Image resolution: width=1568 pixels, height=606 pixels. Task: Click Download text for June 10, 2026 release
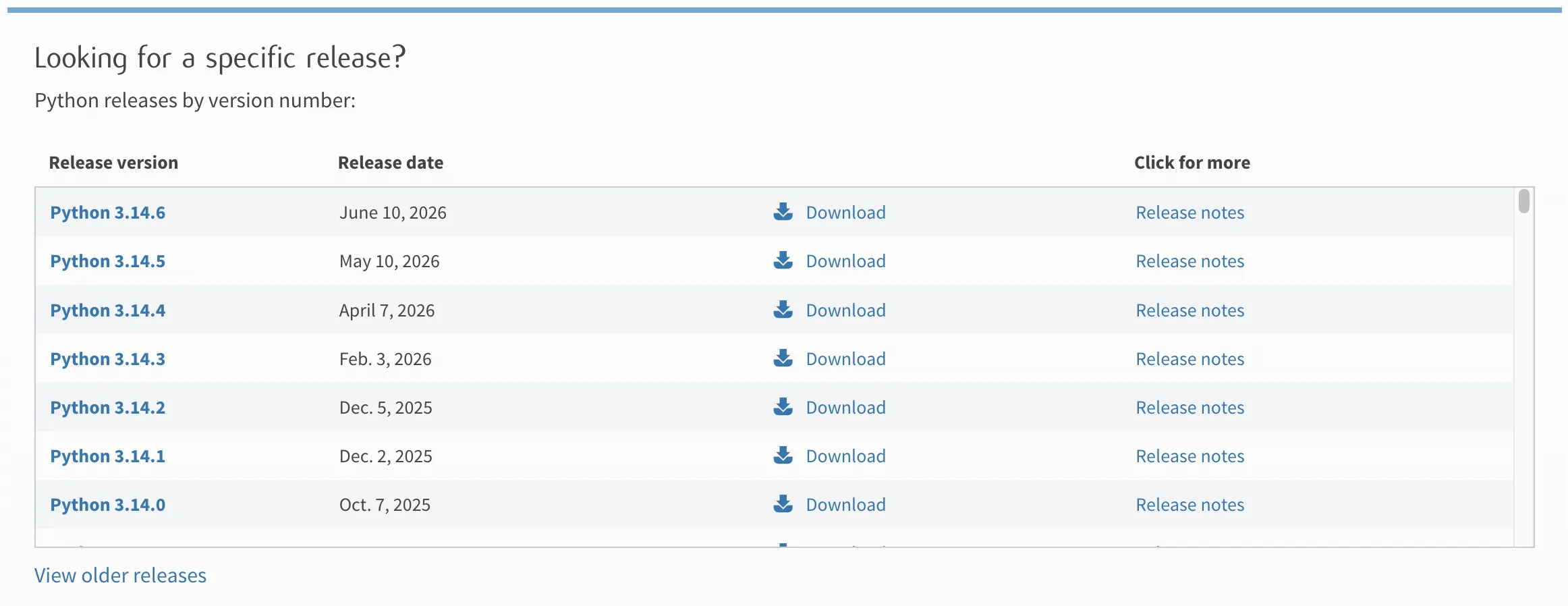click(845, 213)
